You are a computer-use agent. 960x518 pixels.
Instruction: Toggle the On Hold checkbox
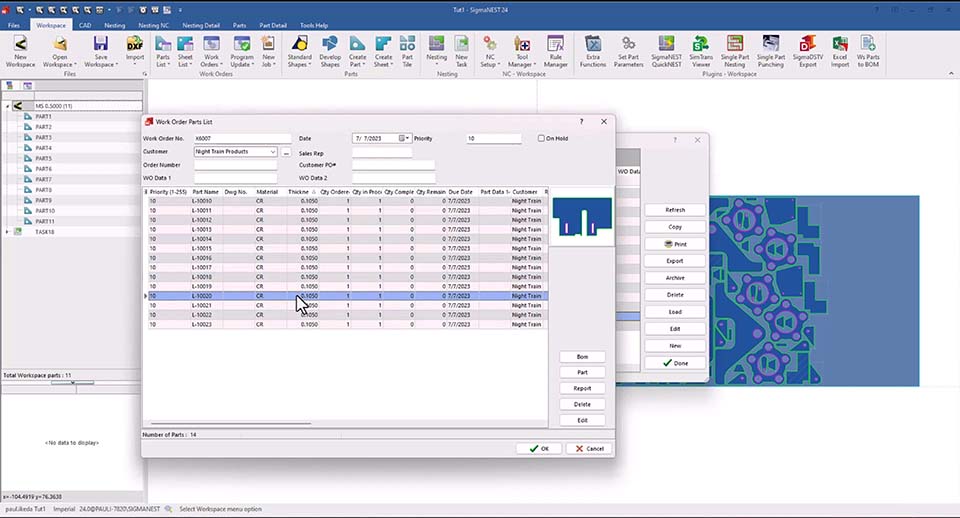coord(541,138)
